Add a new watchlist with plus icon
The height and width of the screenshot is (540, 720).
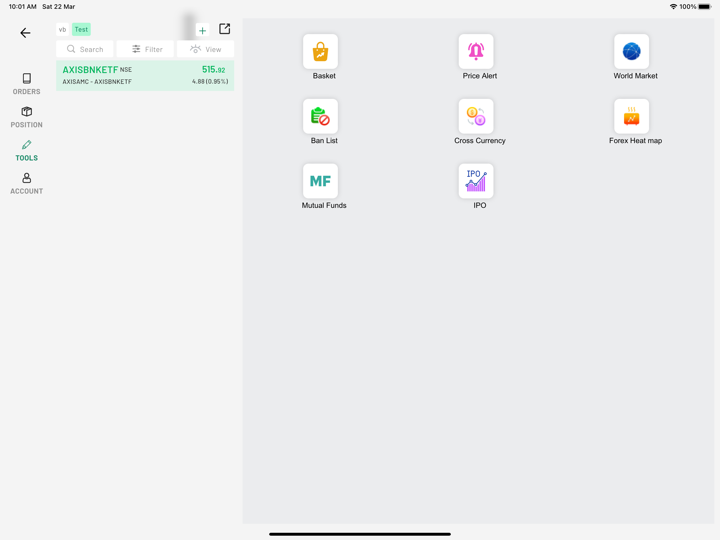[x=202, y=30]
